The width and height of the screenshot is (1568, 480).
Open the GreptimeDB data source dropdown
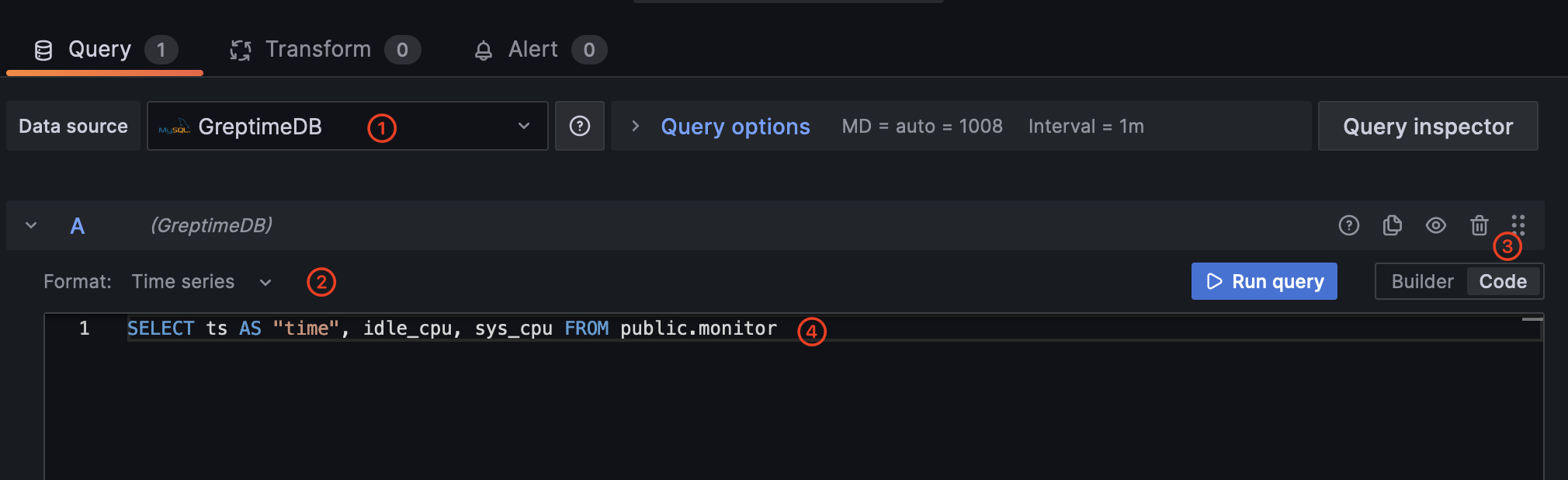[x=522, y=126]
